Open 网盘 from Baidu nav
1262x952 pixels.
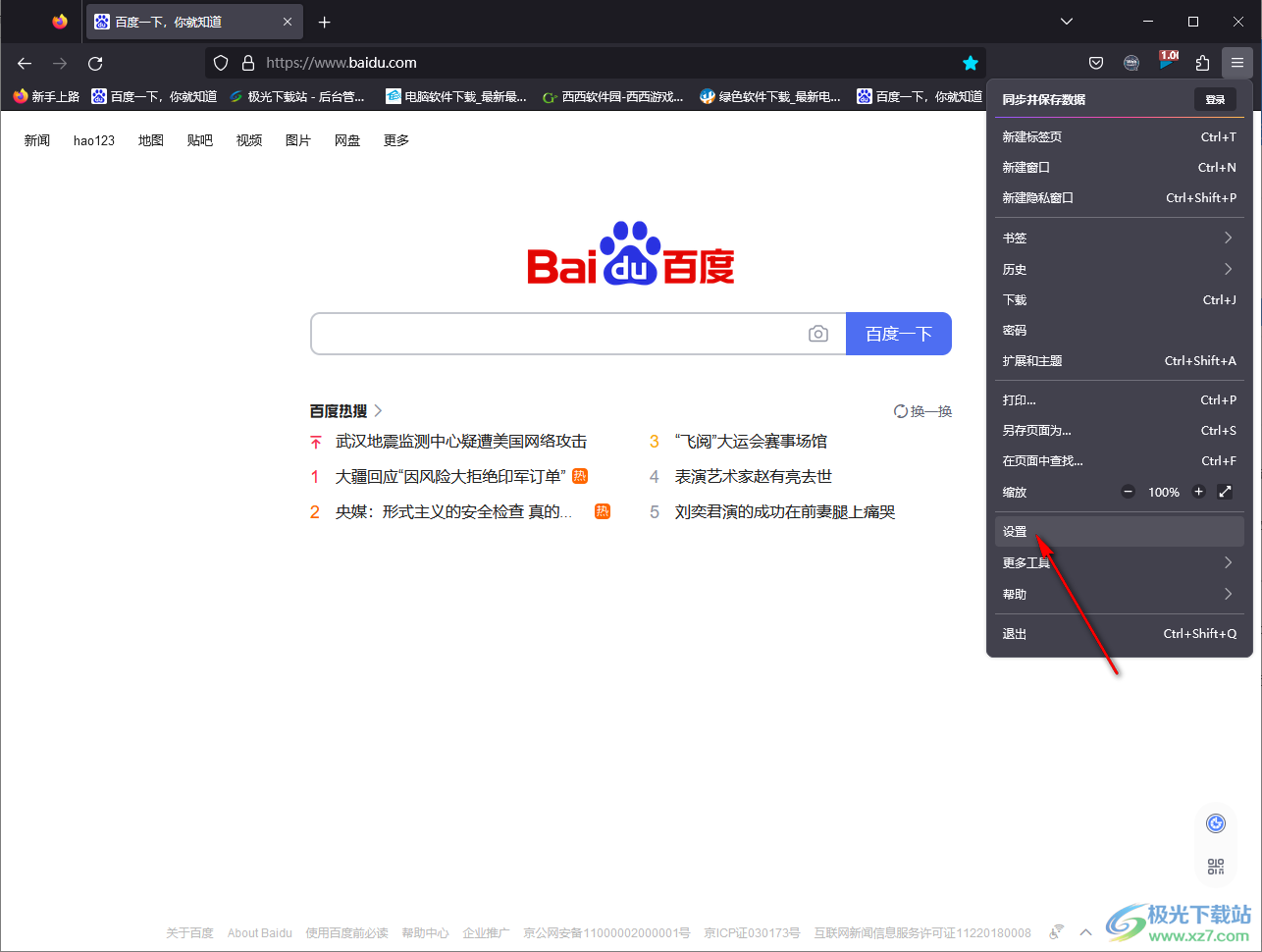coord(347,140)
